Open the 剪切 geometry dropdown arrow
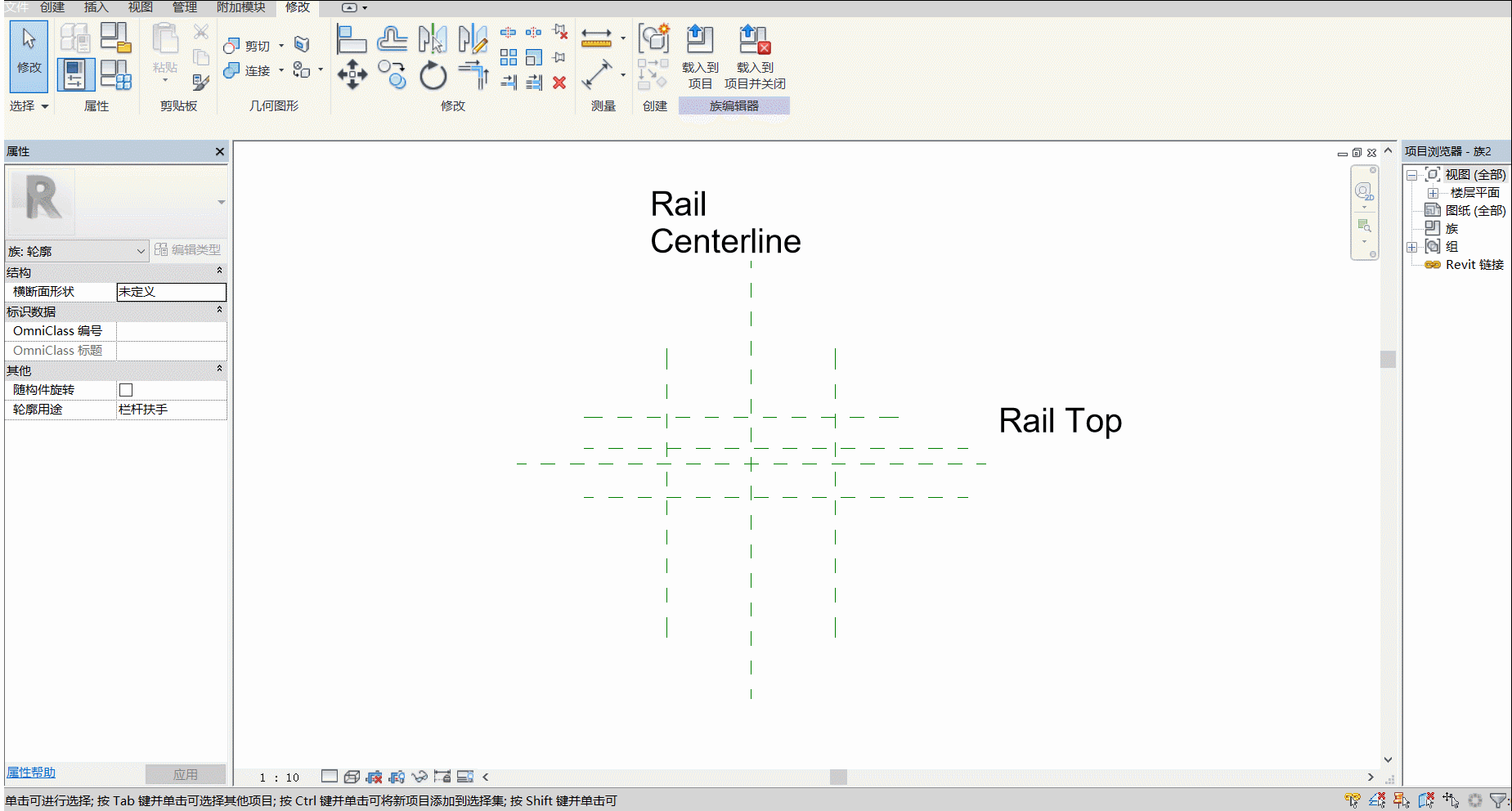Viewport: 1512px width, 811px height. pyautogui.click(x=281, y=46)
